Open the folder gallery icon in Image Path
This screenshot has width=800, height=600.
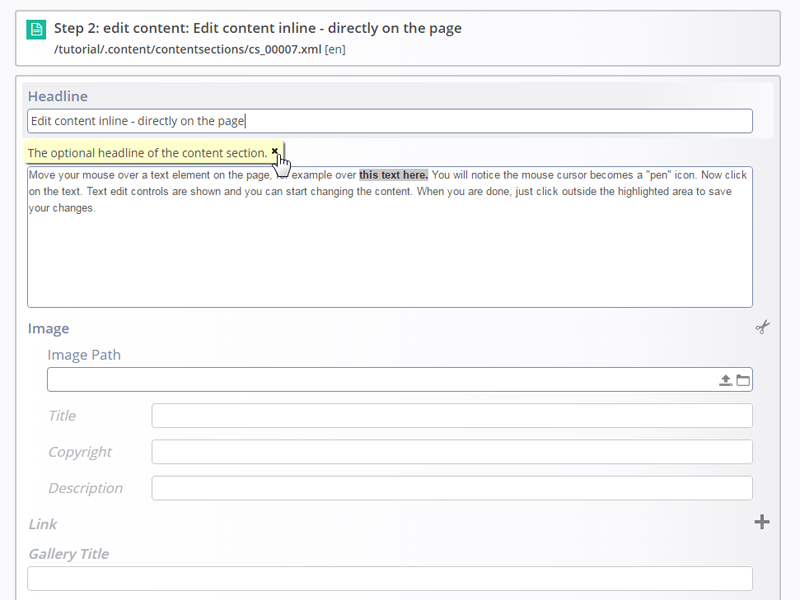743,380
